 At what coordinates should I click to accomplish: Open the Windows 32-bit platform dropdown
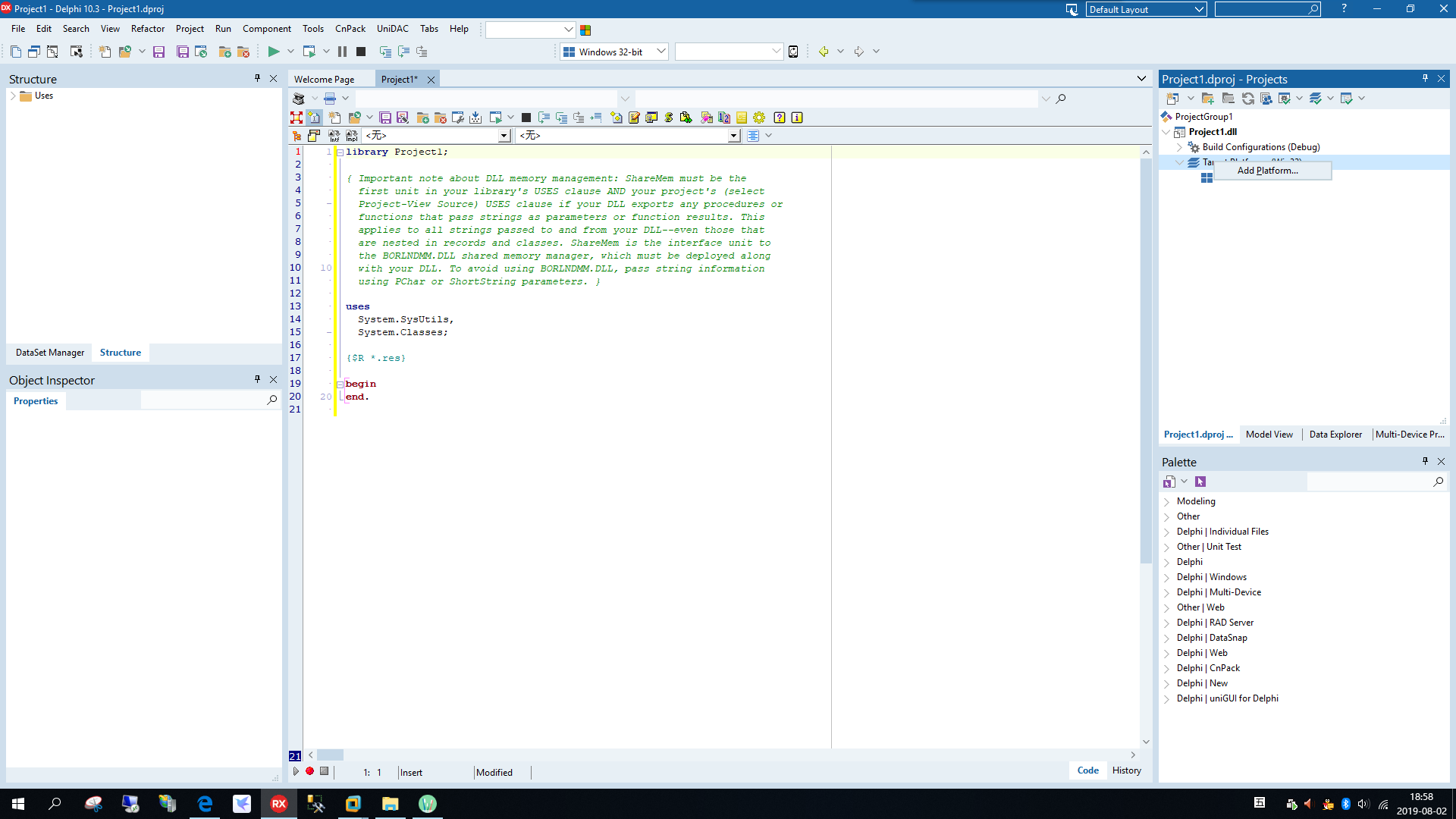point(661,52)
